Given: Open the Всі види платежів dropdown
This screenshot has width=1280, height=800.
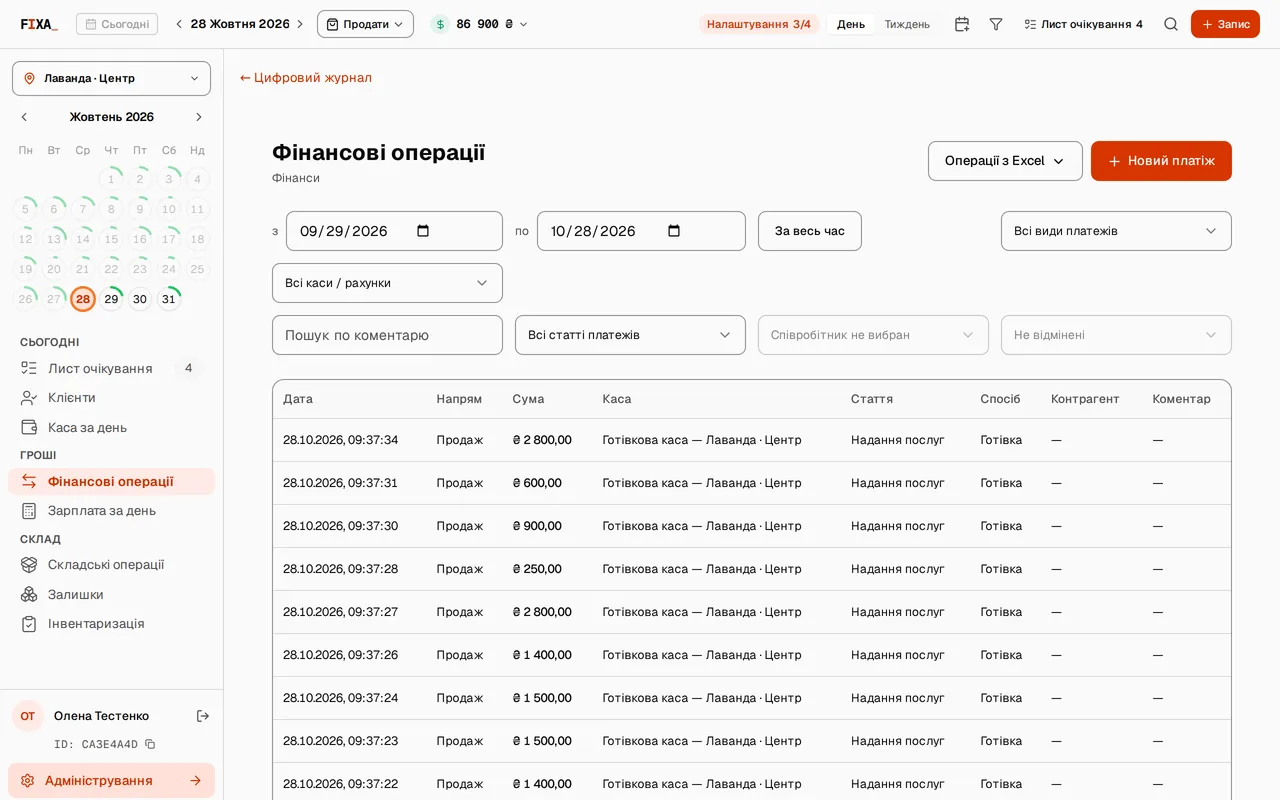Looking at the screenshot, I should click(1116, 231).
